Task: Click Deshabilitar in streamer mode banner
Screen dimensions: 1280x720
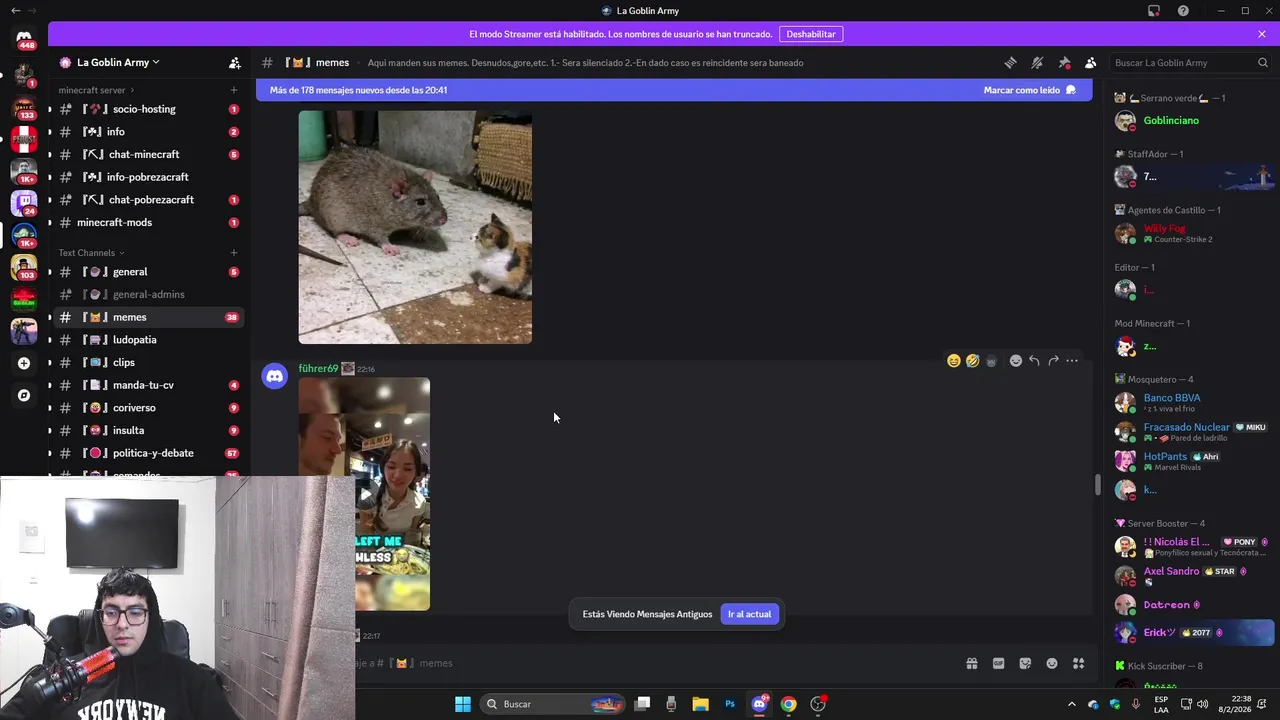Action: 811,34
